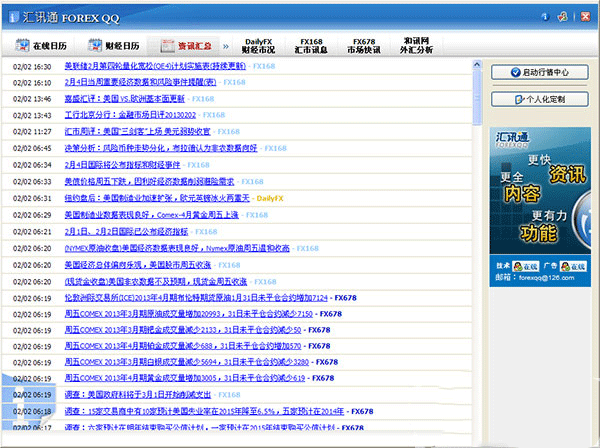Viewport: 600px width, 448px height.
Task: Open the 伦敦洲际交易所(ICE) 布伦特原油 headline
Action: coord(196,298)
